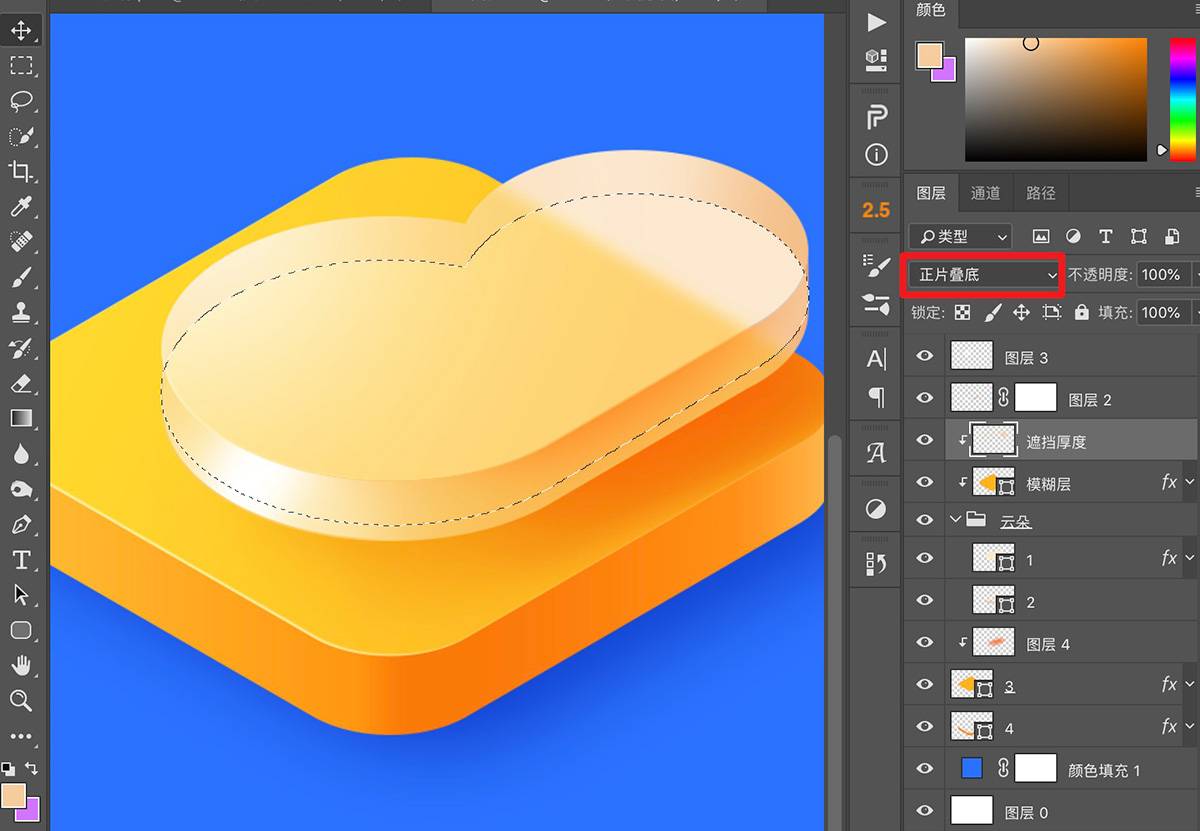Viewport: 1200px width, 831px height.
Task: Swap foreground and background colors arrow
Action: tap(31, 768)
